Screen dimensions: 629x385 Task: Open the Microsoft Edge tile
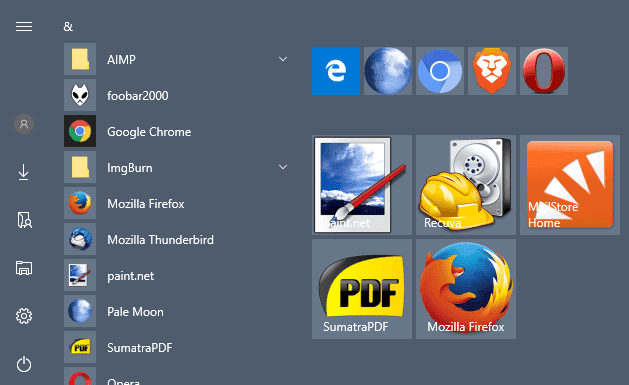click(x=336, y=71)
